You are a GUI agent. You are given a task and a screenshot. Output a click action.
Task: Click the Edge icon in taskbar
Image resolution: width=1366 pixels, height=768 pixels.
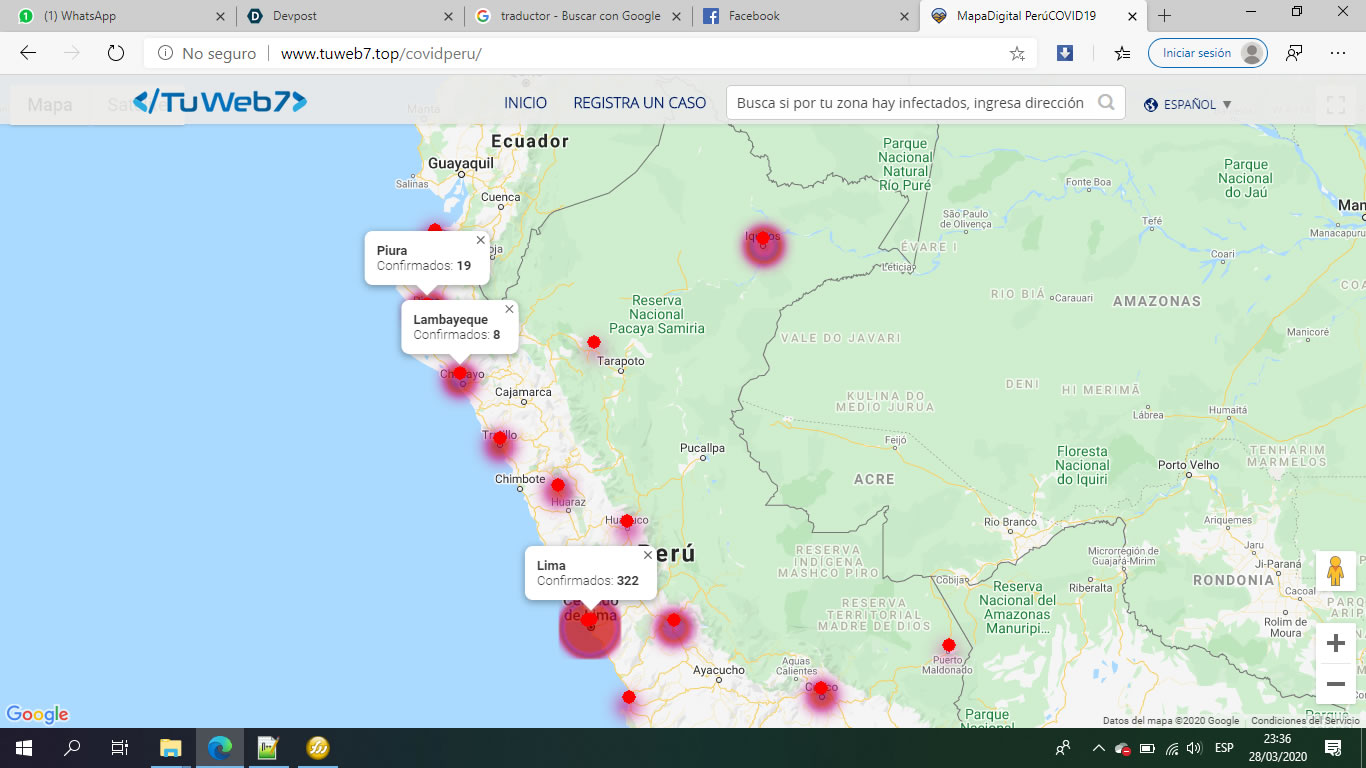220,748
